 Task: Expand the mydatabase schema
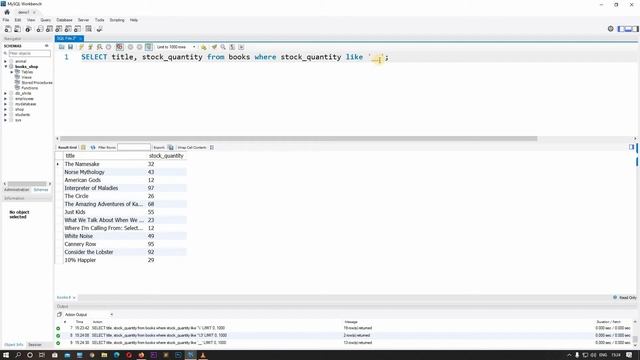(x=6, y=104)
